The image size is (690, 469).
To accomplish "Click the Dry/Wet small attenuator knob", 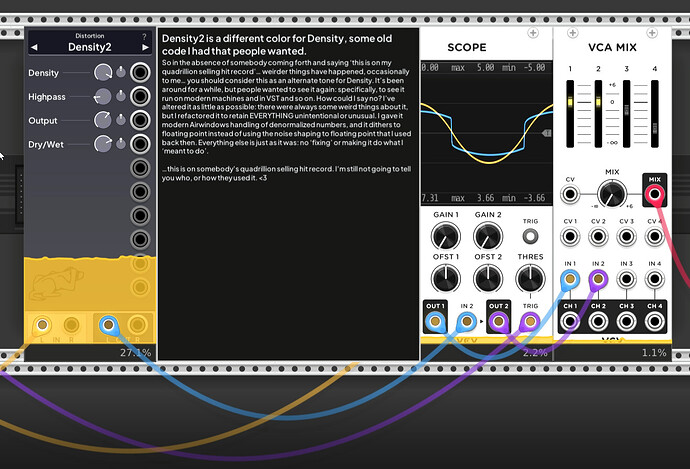I will point(121,143).
